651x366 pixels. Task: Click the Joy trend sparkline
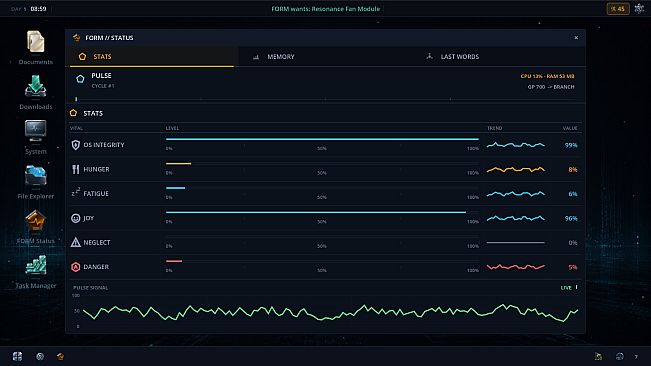[x=516, y=218]
